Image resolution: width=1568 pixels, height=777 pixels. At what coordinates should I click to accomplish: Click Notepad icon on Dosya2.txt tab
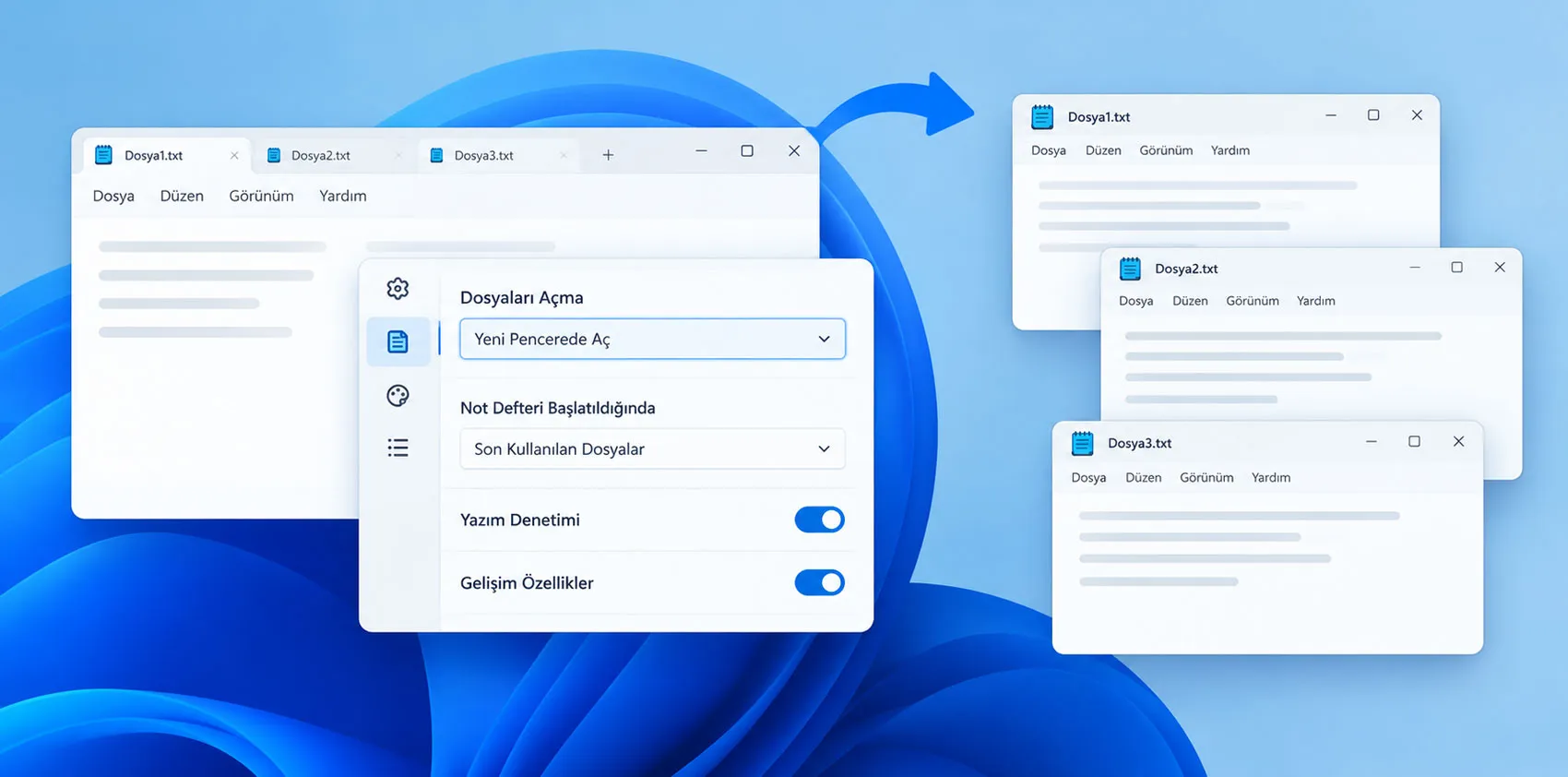click(274, 155)
